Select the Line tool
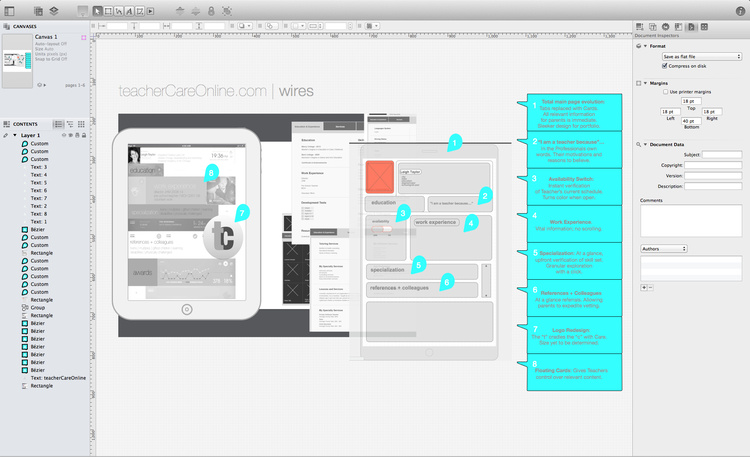This screenshot has width=750, height=457. tap(119, 11)
